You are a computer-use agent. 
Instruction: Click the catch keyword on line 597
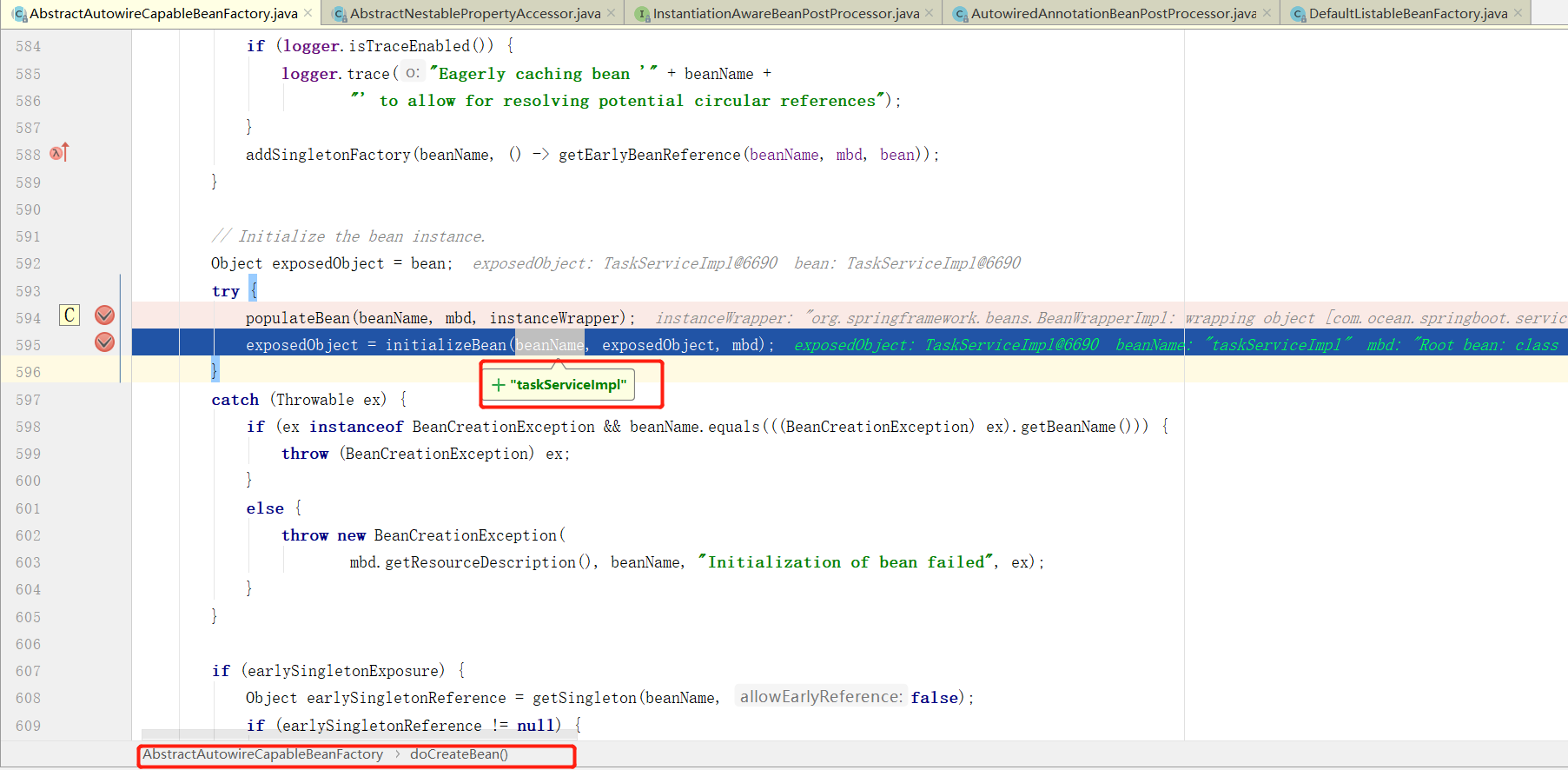click(x=235, y=400)
